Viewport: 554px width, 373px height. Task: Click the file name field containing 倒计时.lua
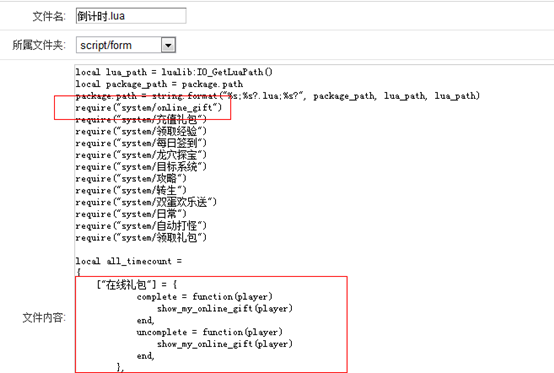click(131, 16)
